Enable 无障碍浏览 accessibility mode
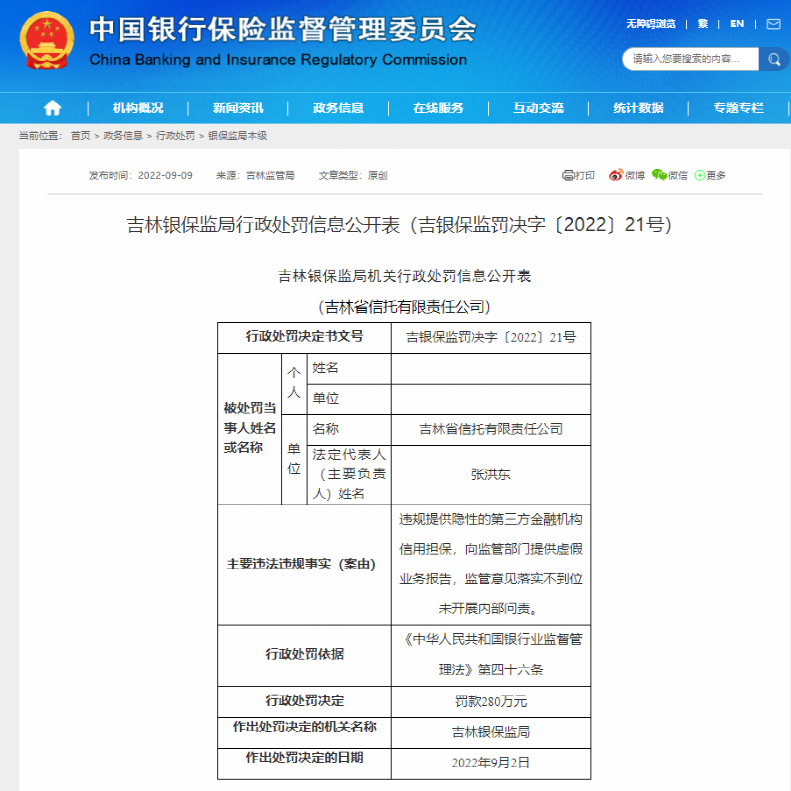 pyautogui.click(x=651, y=23)
